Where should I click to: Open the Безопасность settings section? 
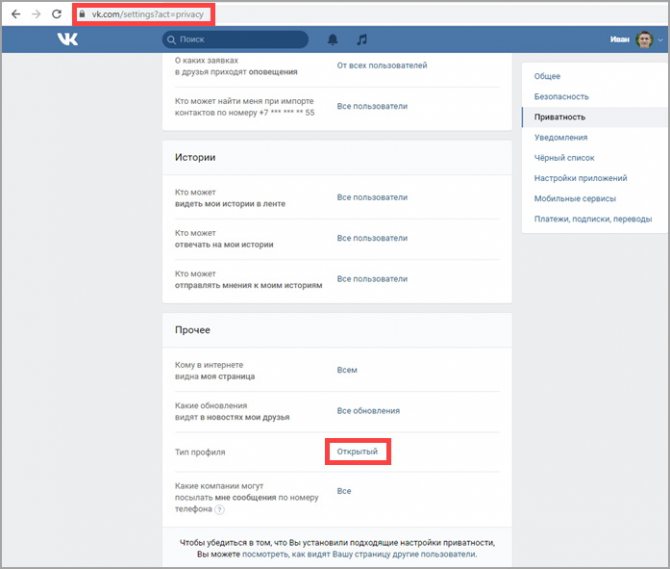pos(561,97)
